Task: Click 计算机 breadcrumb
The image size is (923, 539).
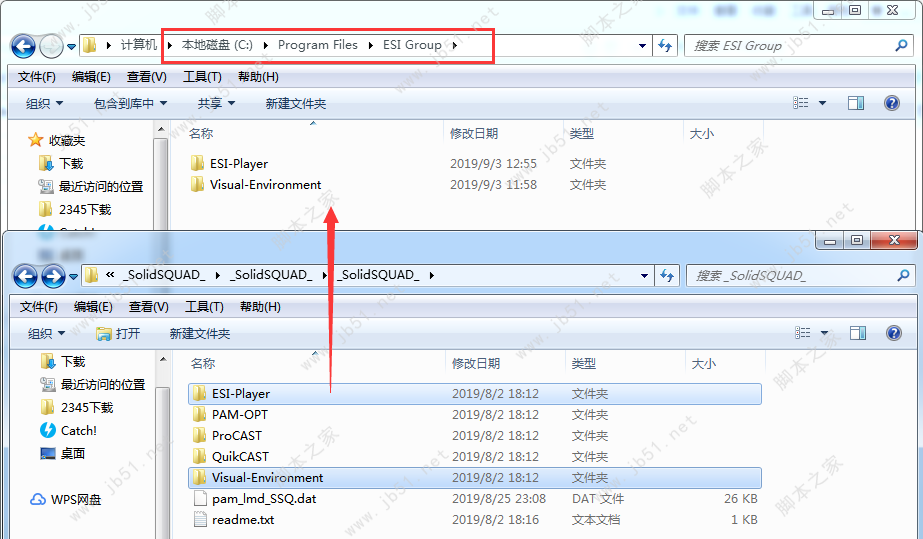Action: pyautogui.click(x=139, y=45)
